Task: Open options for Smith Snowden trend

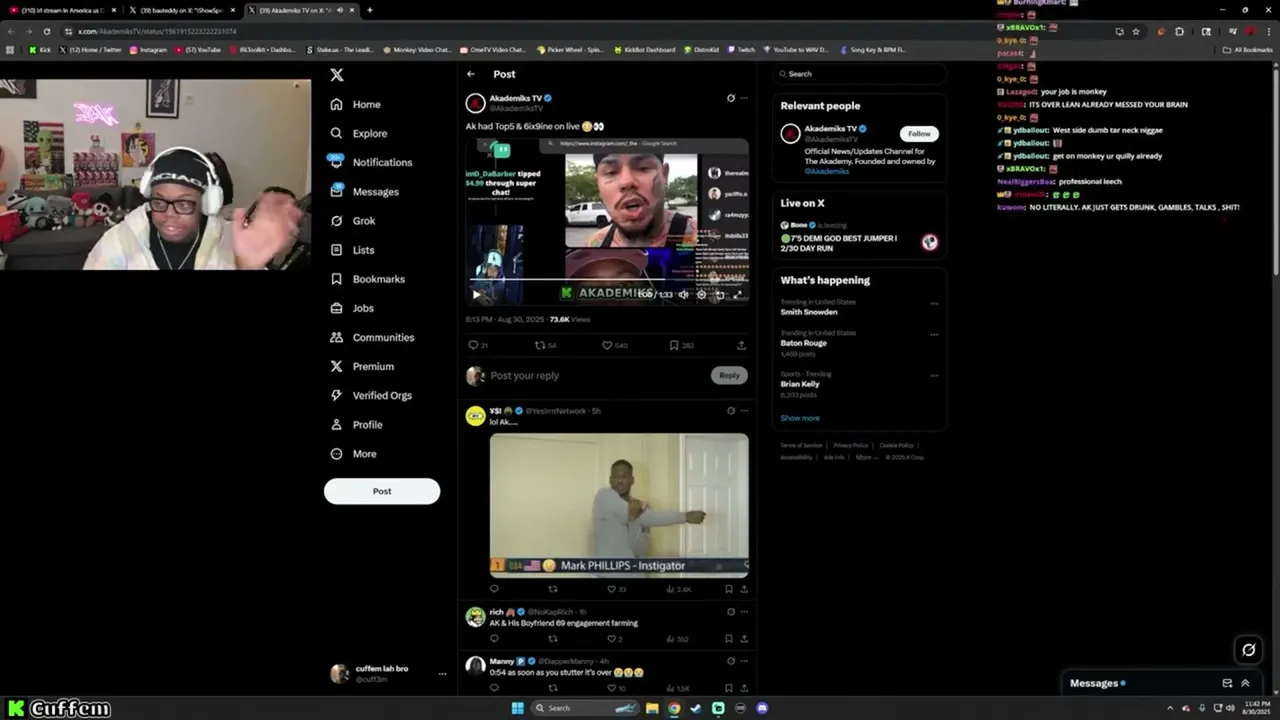Action: 934,303
